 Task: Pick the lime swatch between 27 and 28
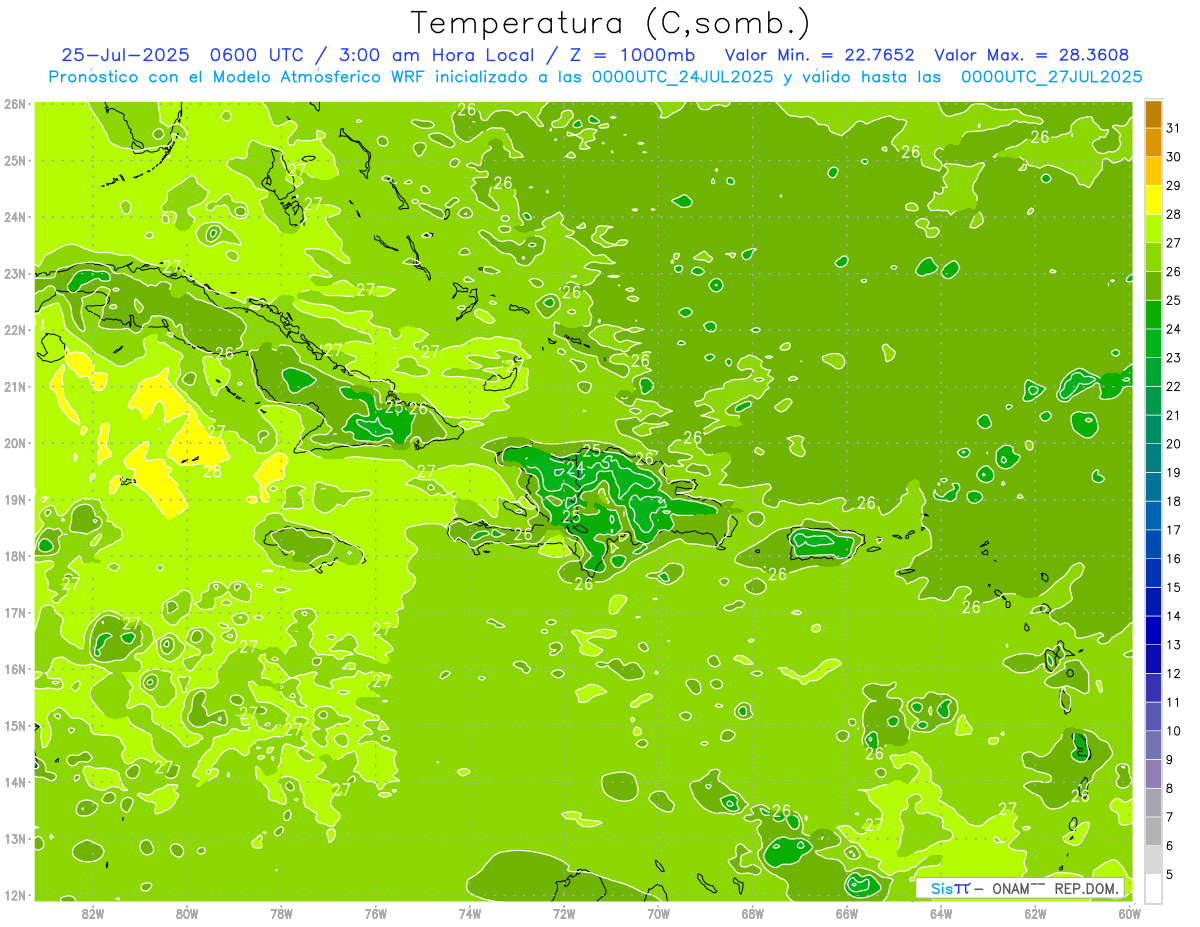(1153, 229)
